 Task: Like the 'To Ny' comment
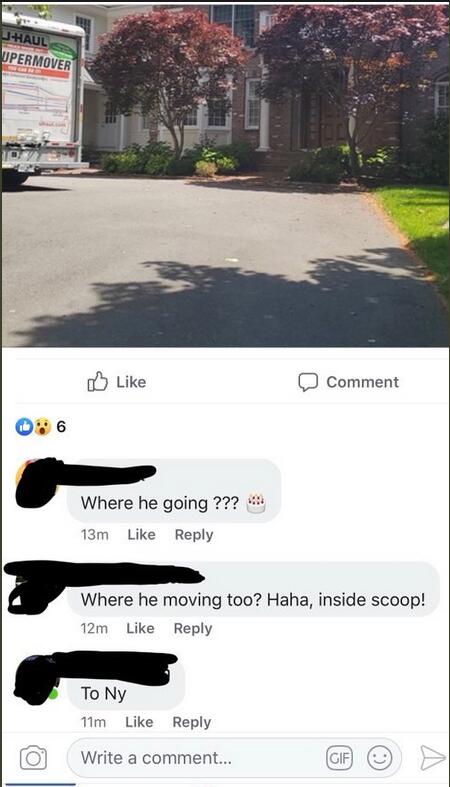(x=139, y=722)
